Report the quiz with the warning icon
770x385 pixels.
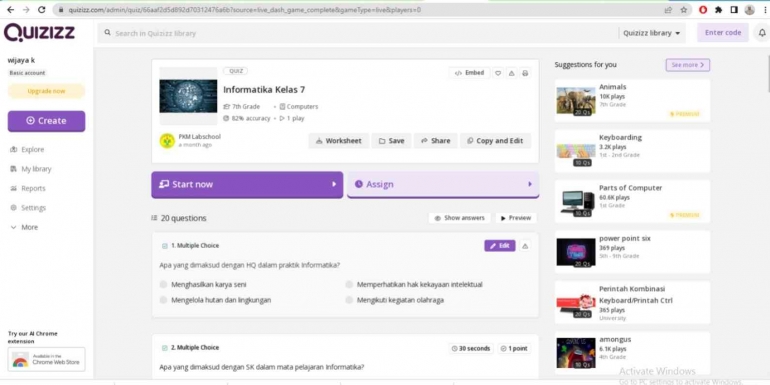pyautogui.click(x=512, y=73)
